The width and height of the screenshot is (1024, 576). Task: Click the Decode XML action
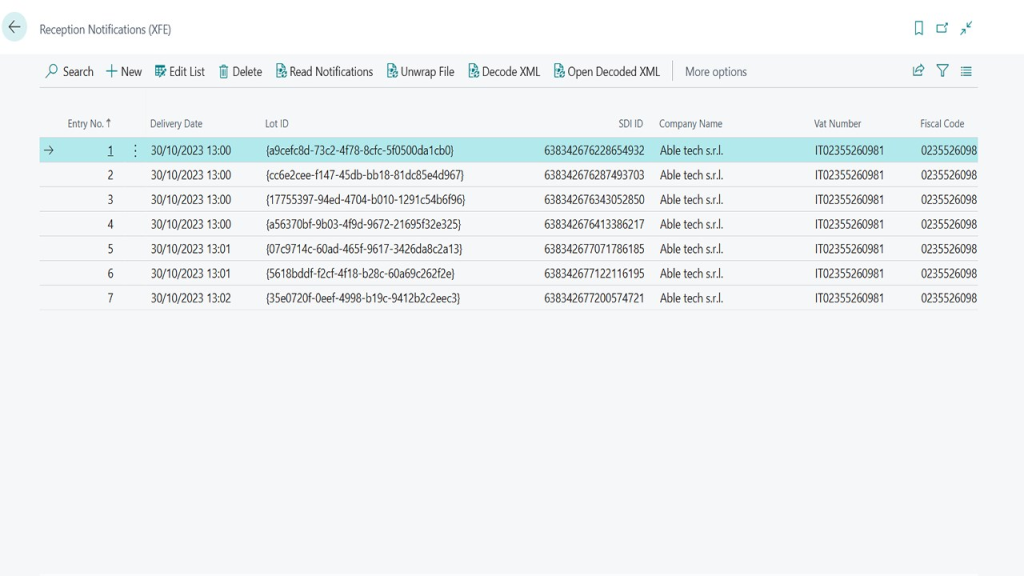(x=504, y=72)
